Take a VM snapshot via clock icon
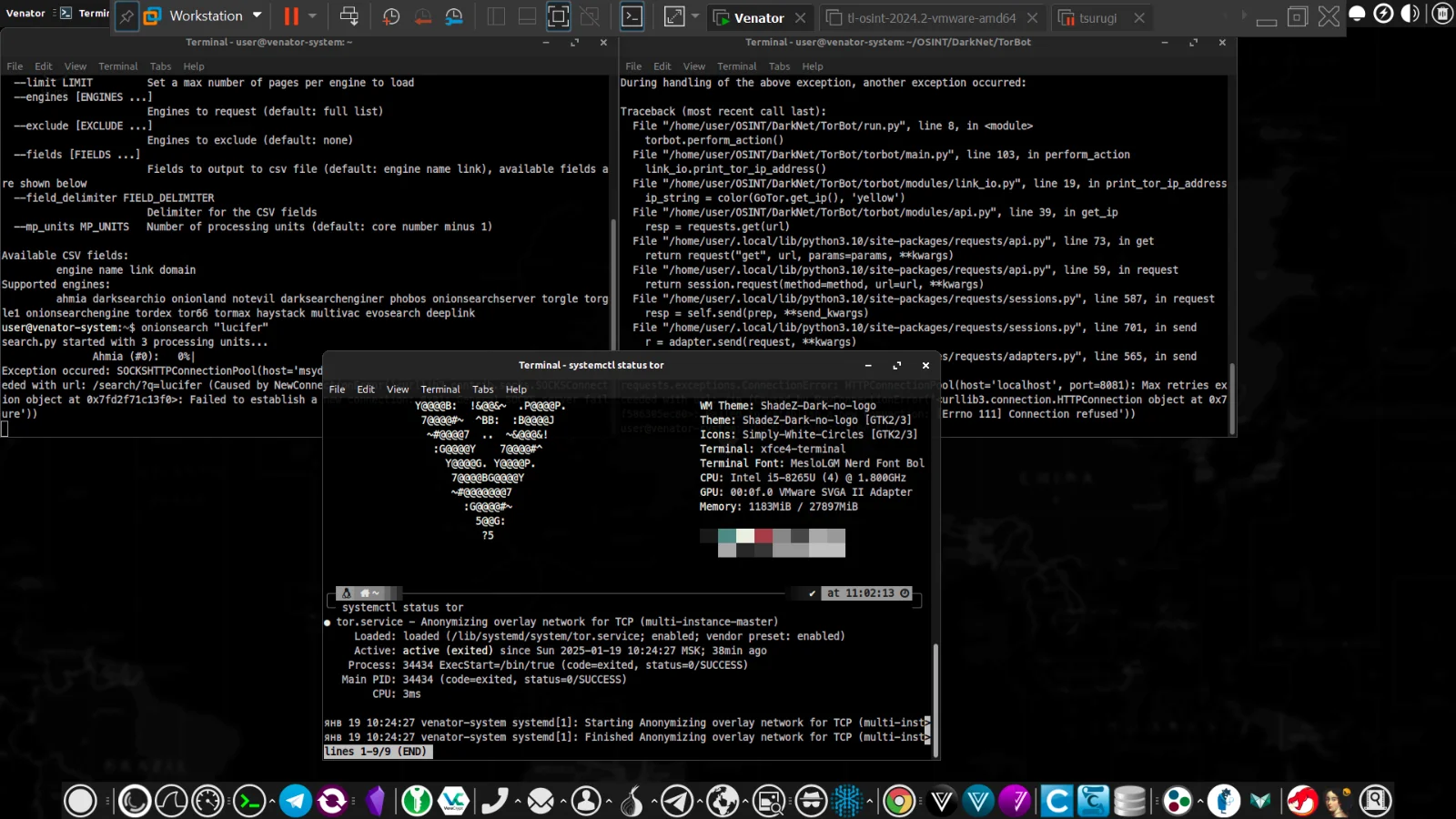Image resolution: width=1456 pixels, height=819 pixels. point(391,15)
